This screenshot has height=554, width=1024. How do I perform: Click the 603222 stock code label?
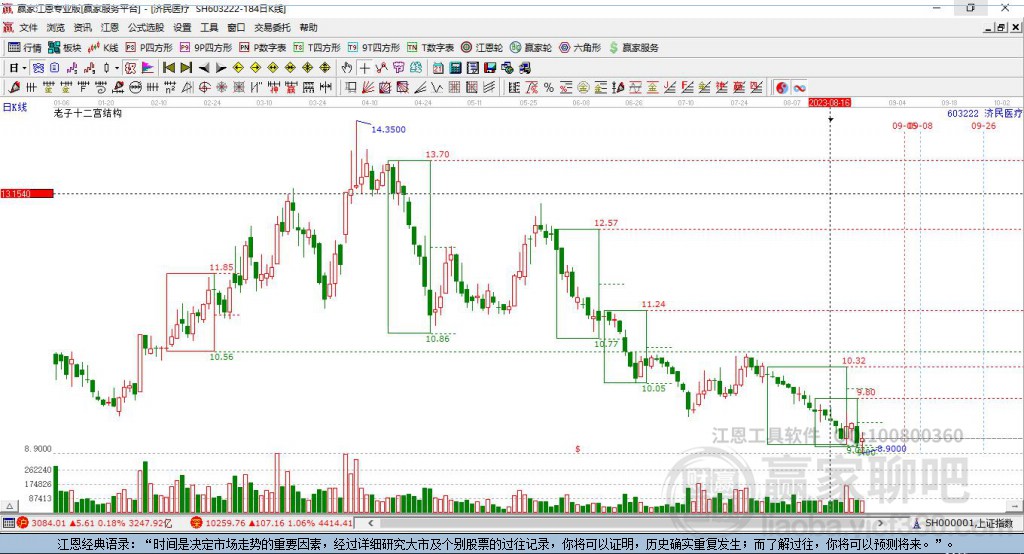pos(963,113)
